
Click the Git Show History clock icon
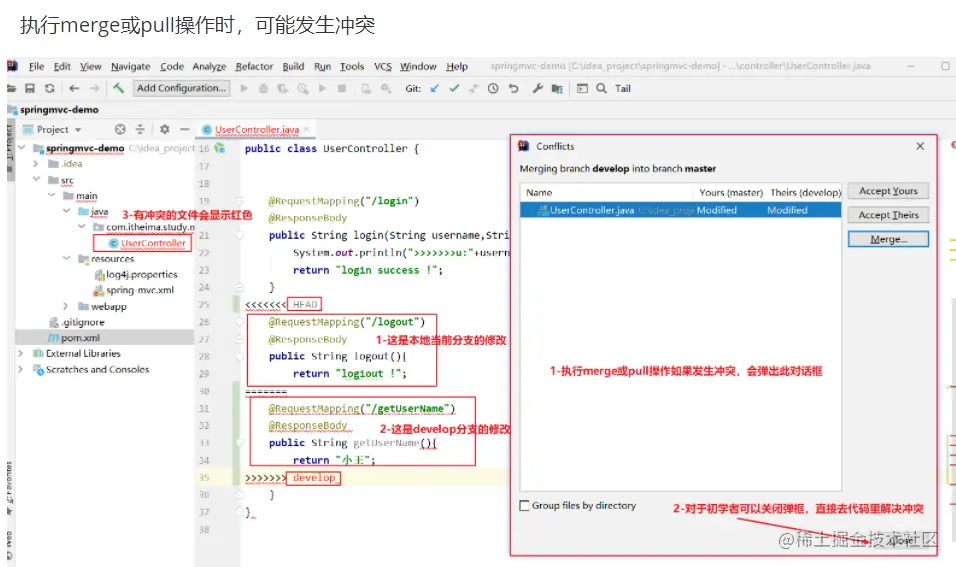(493, 88)
